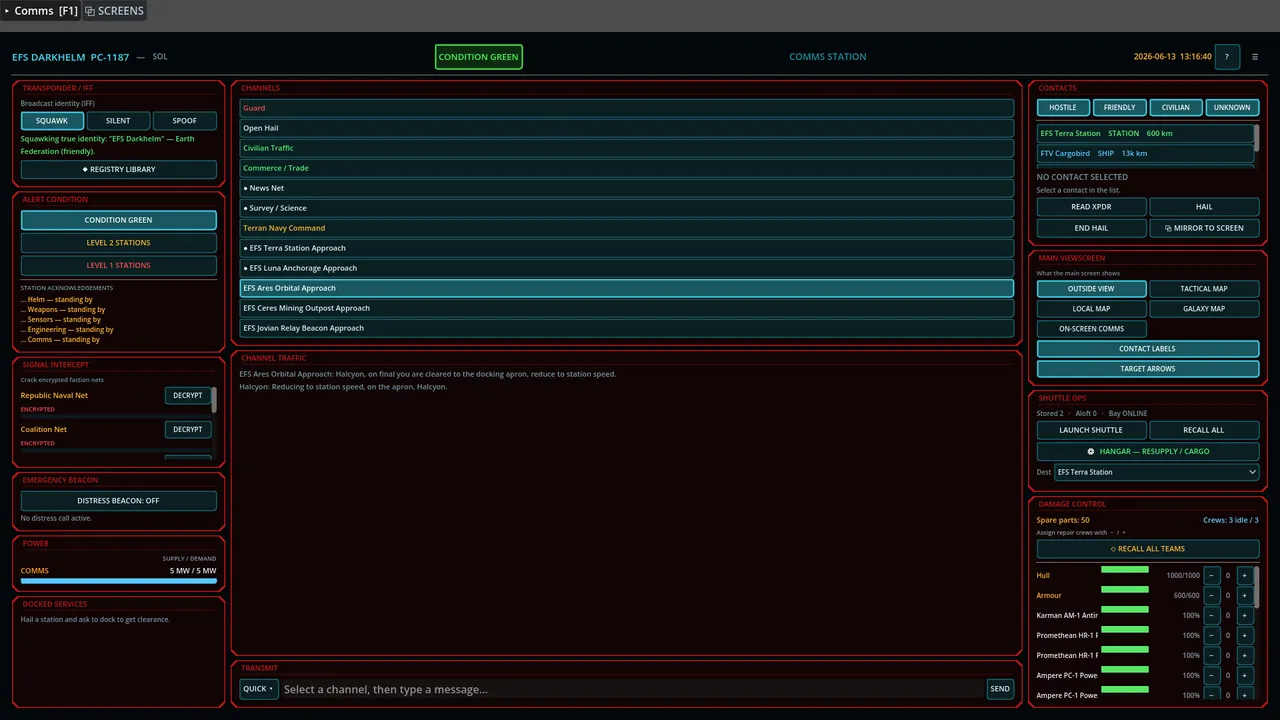Decrypt the Republic Naval Net
Screen dimensions: 1280x720
point(188,395)
